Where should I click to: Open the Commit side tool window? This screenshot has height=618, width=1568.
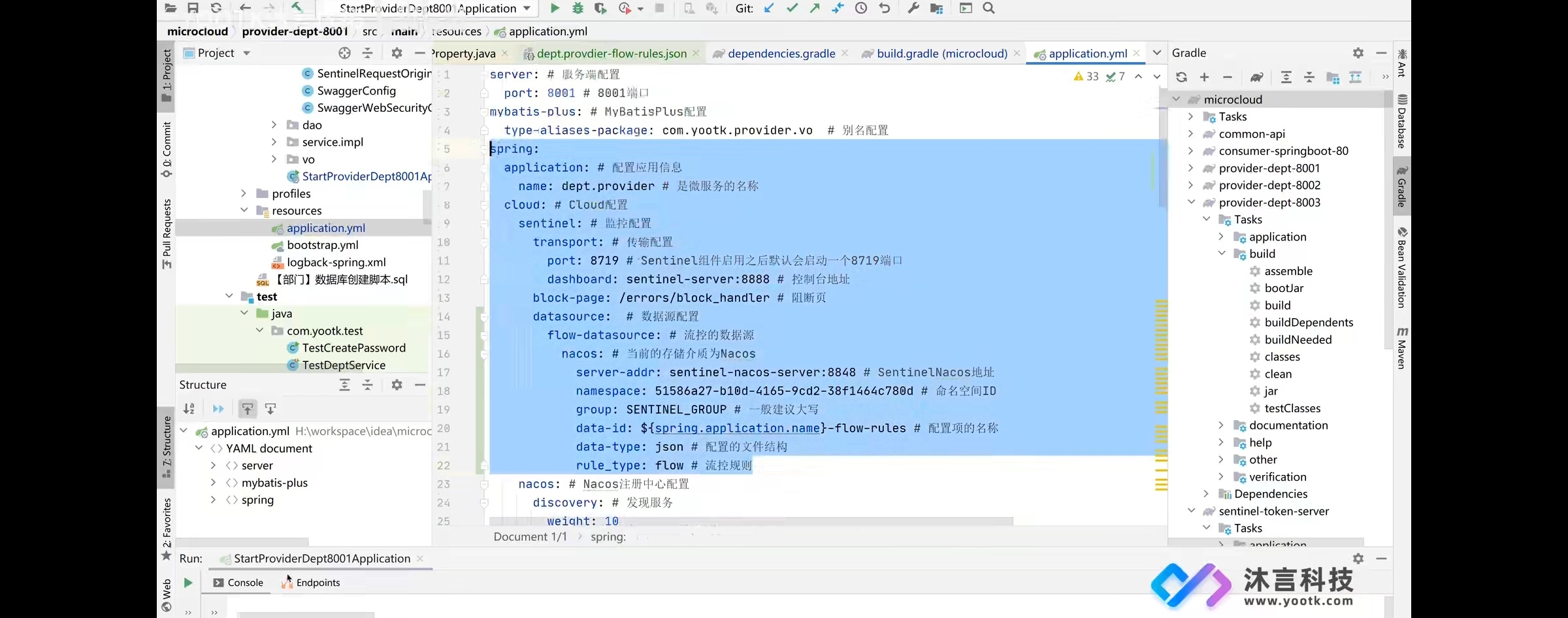pyautogui.click(x=167, y=150)
